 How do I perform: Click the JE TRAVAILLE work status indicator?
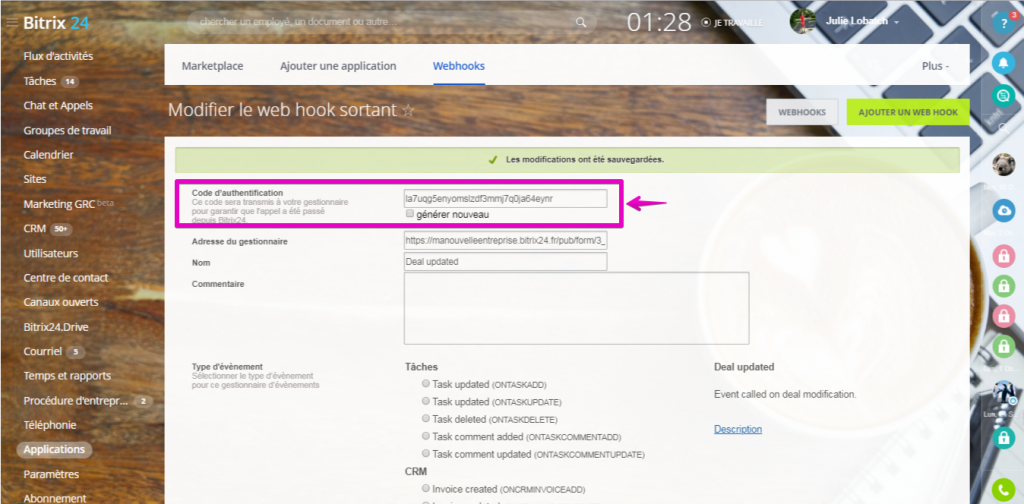click(x=732, y=22)
